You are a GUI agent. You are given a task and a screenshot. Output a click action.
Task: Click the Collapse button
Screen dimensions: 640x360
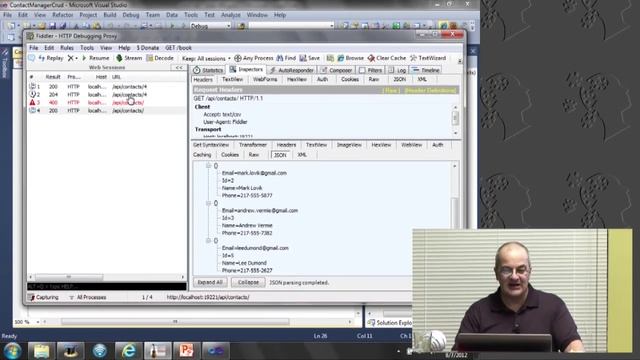click(248, 282)
